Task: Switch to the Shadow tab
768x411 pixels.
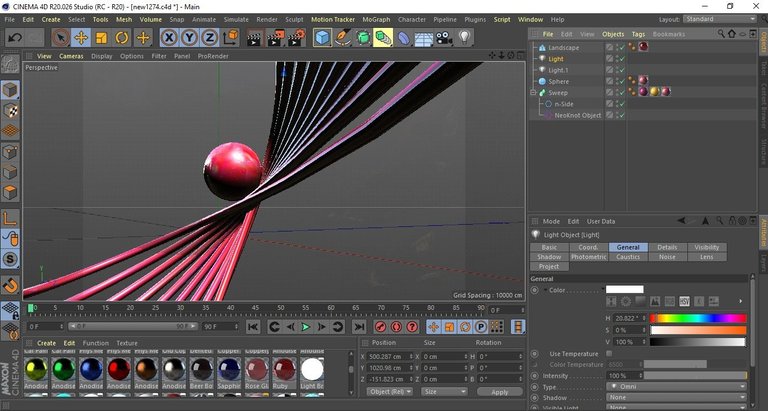Action: click(x=549, y=257)
